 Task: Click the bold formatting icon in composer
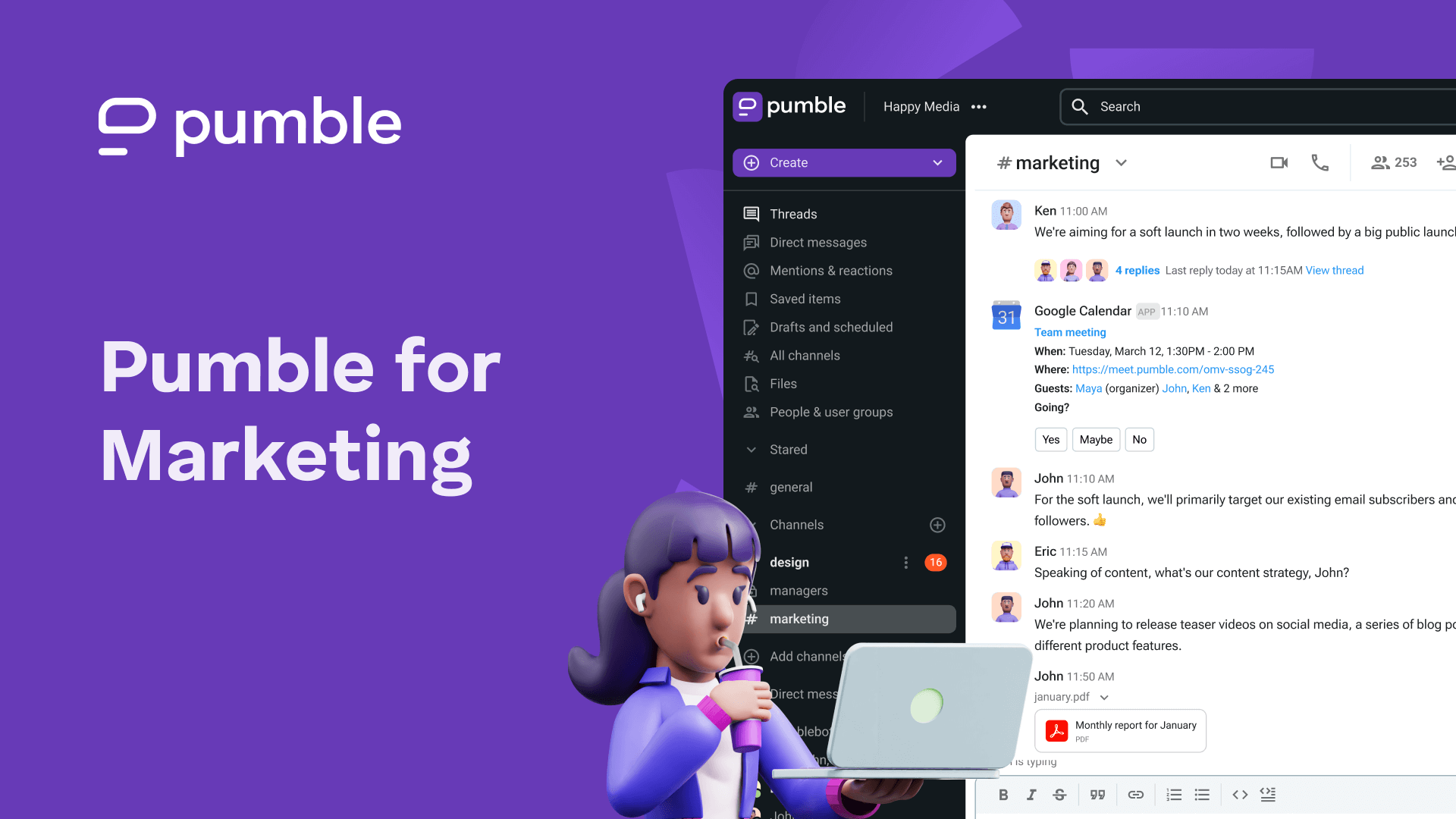click(x=1005, y=794)
